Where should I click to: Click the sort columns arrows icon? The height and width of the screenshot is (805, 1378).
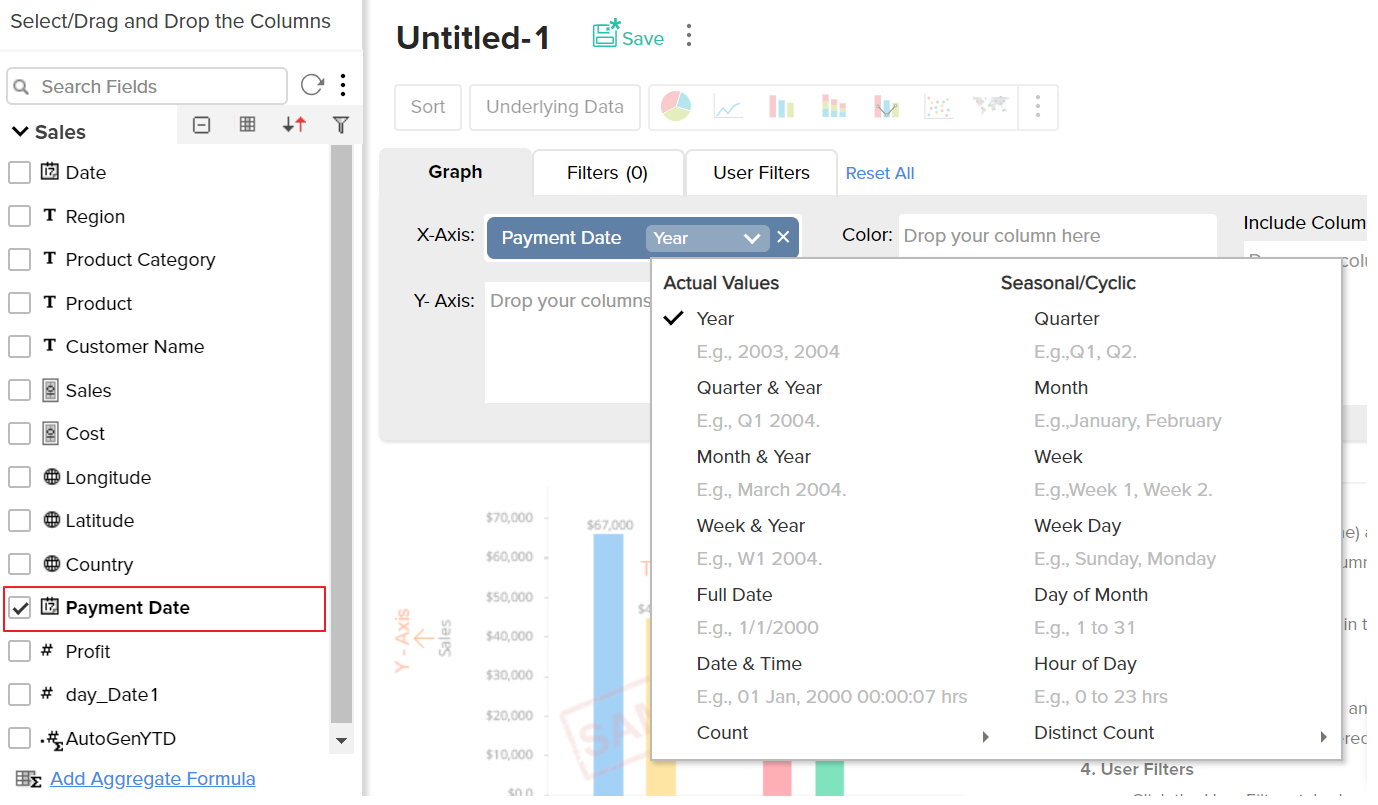[x=294, y=125]
